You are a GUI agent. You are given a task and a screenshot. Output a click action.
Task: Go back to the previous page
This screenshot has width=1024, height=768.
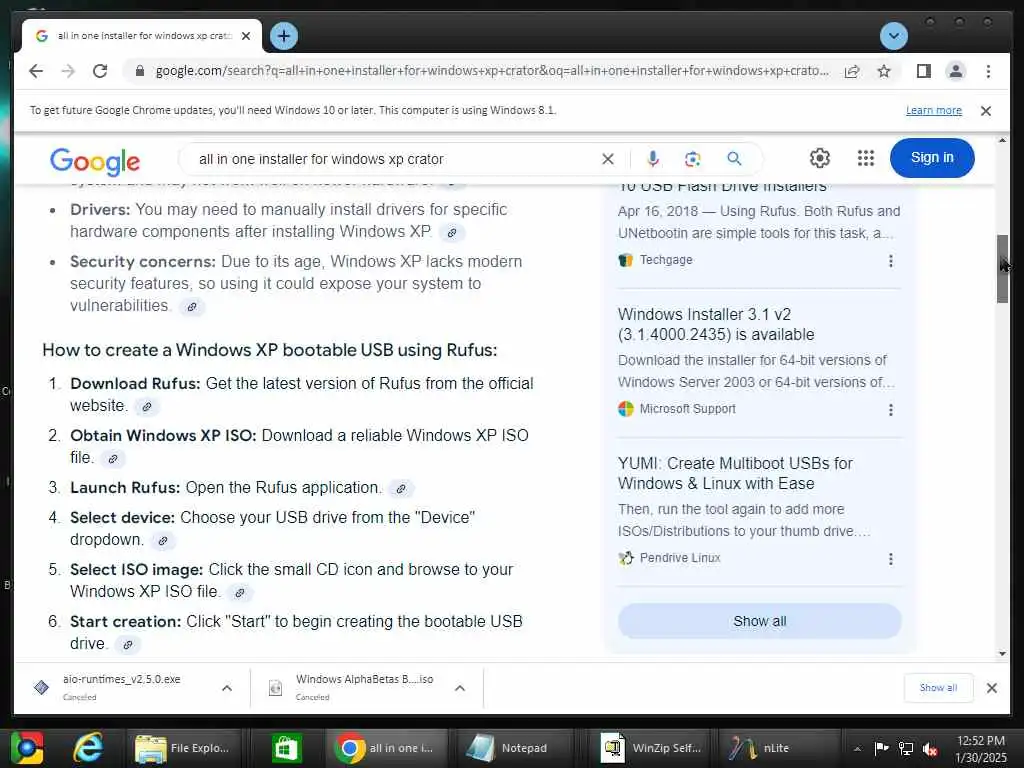pyautogui.click(x=36, y=71)
